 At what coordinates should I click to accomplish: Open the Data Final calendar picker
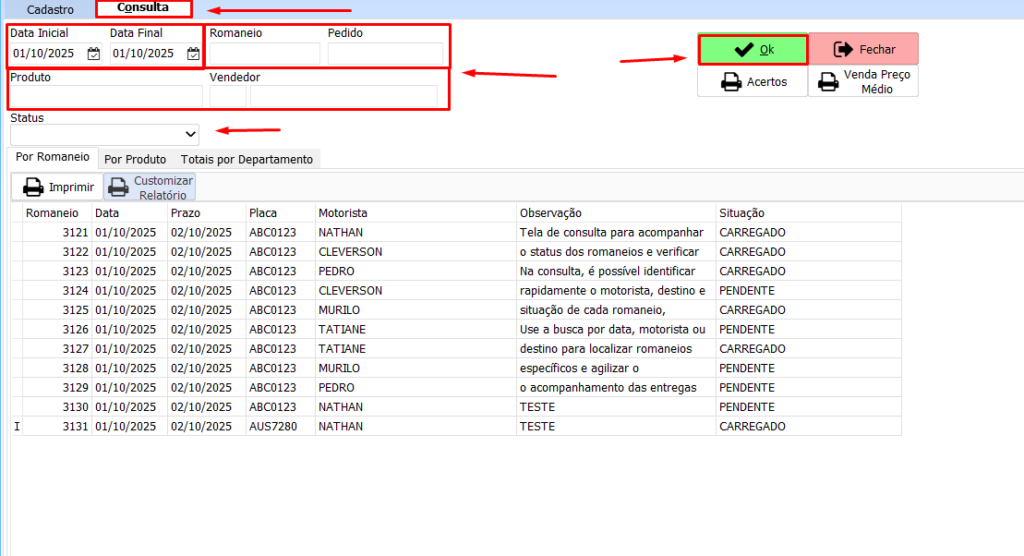click(193, 54)
